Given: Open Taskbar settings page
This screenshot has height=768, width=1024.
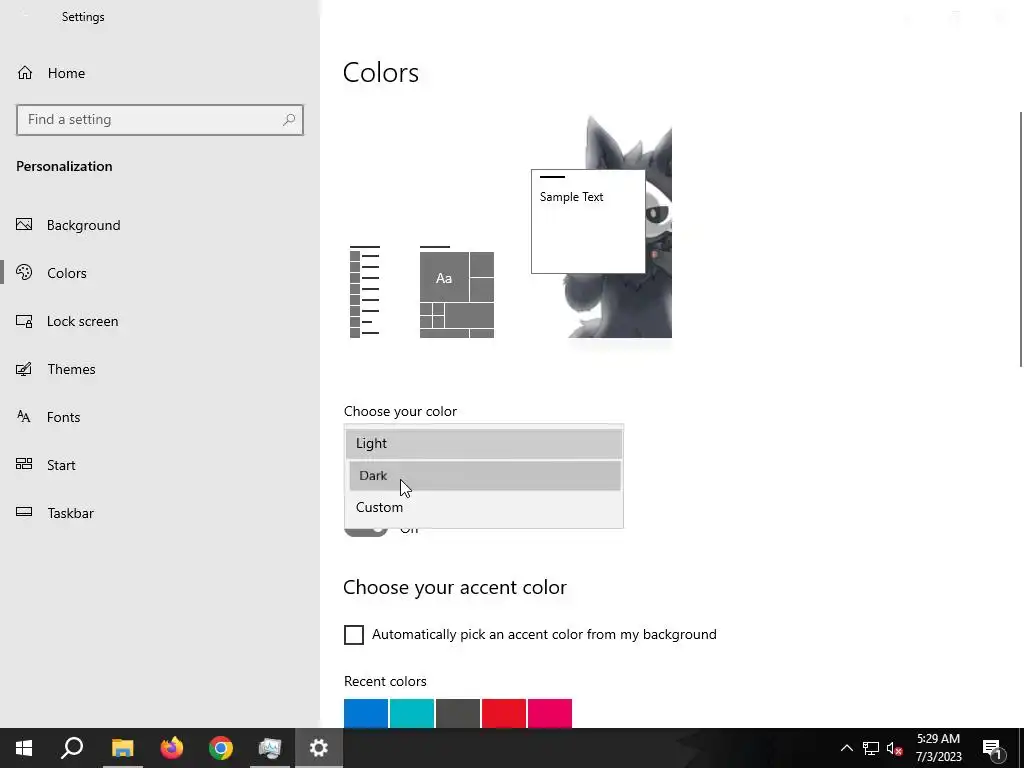Looking at the screenshot, I should click(x=71, y=513).
